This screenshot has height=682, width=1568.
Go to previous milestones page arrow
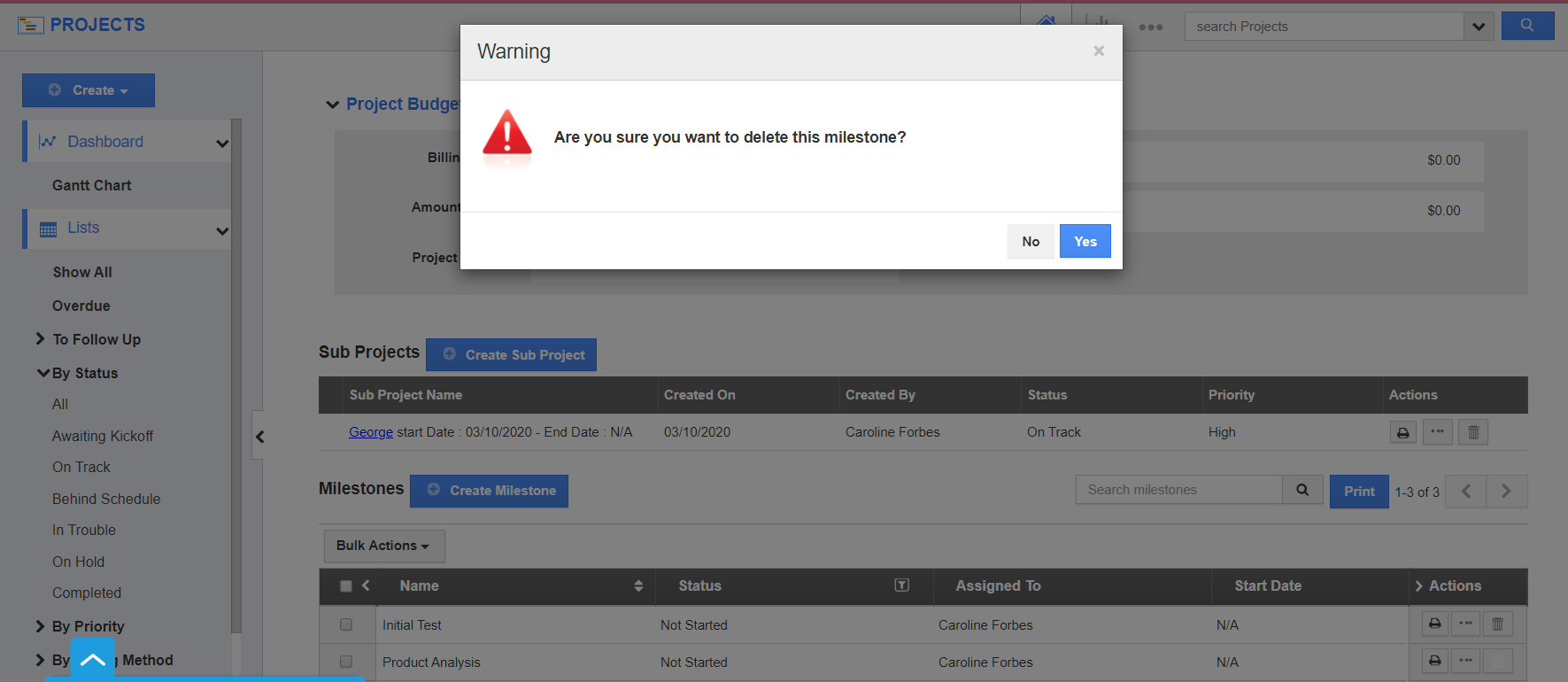point(1466,491)
